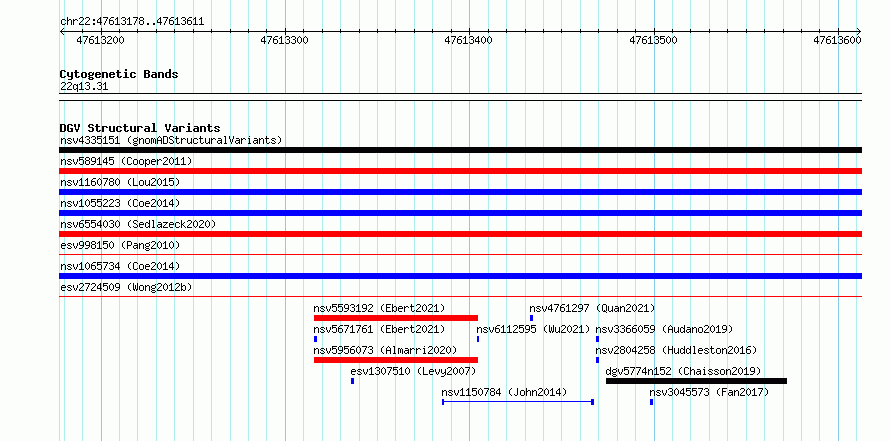Screen dimensions: 890x441
Task: Open esv998150 (Pang2010) label
Action: click(120, 245)
